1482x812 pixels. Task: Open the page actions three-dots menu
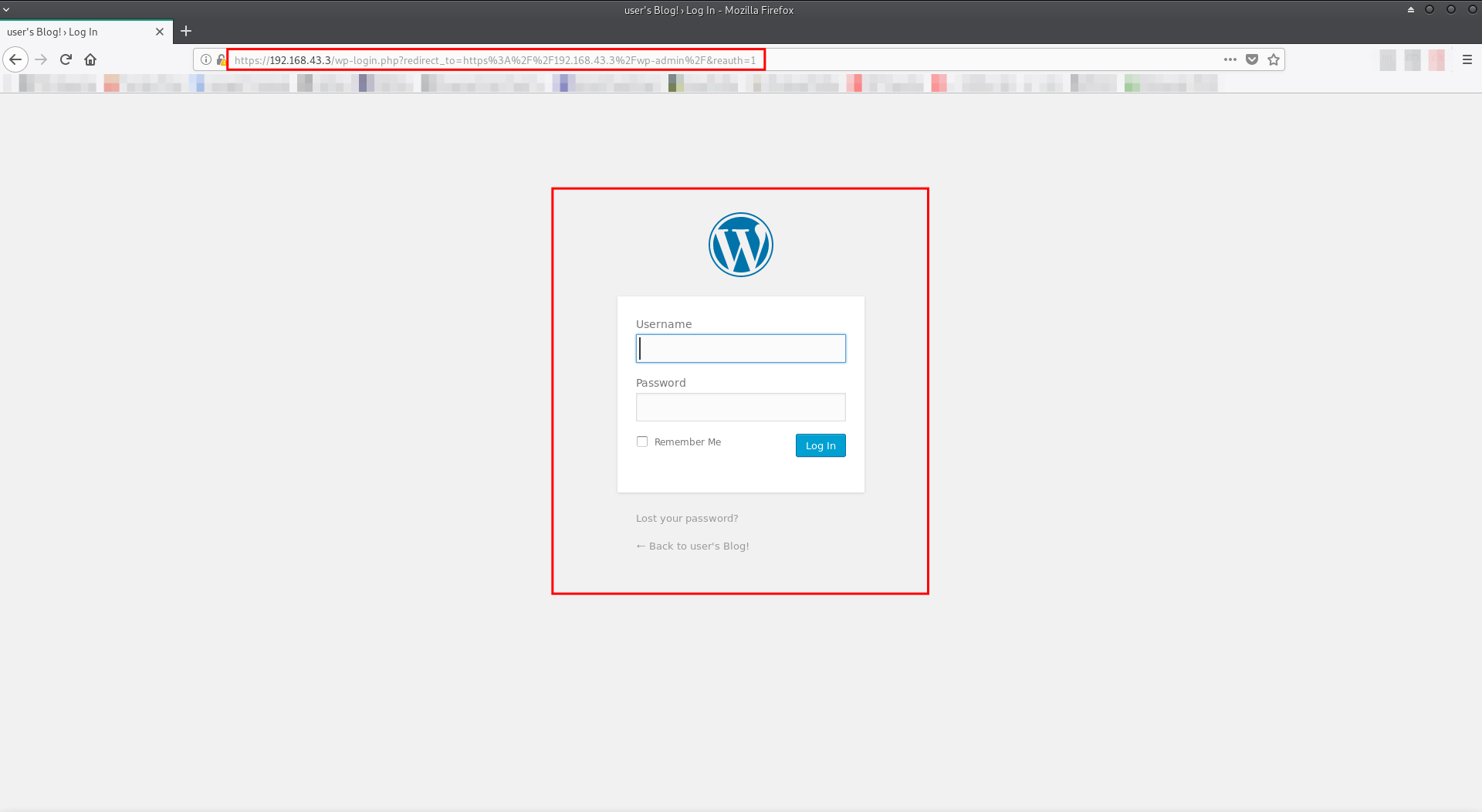pos(1230,59)
